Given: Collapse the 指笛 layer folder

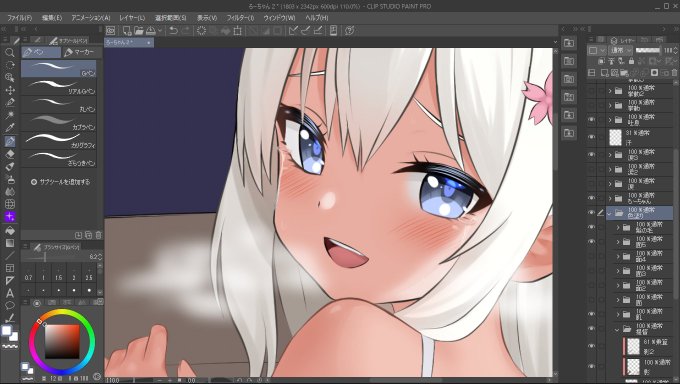Looking at the screenshot, I should pyautogui.click(x=618, y=329).
